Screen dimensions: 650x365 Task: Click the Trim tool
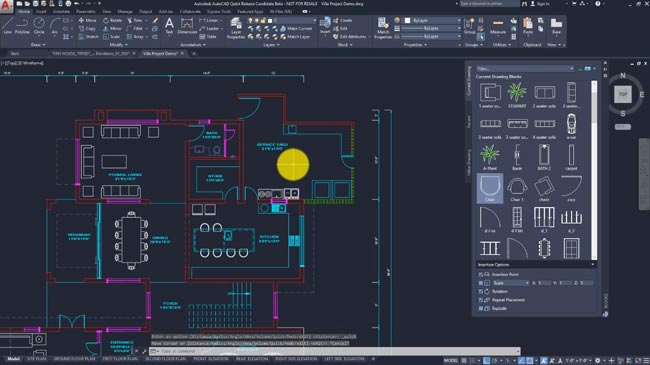point(134,20)
